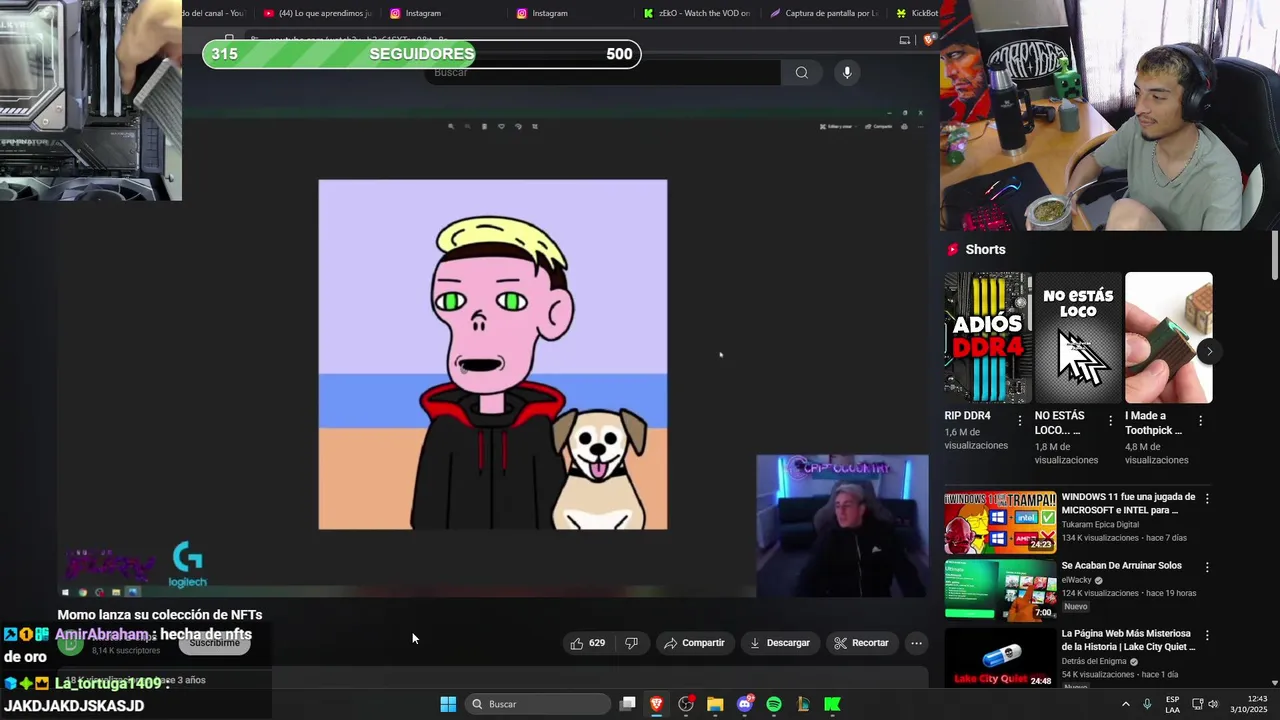This screenshot has height=720, width=1280.
Task: Click title Se Acaban De Arruinar Solos
Action: 1121,565
